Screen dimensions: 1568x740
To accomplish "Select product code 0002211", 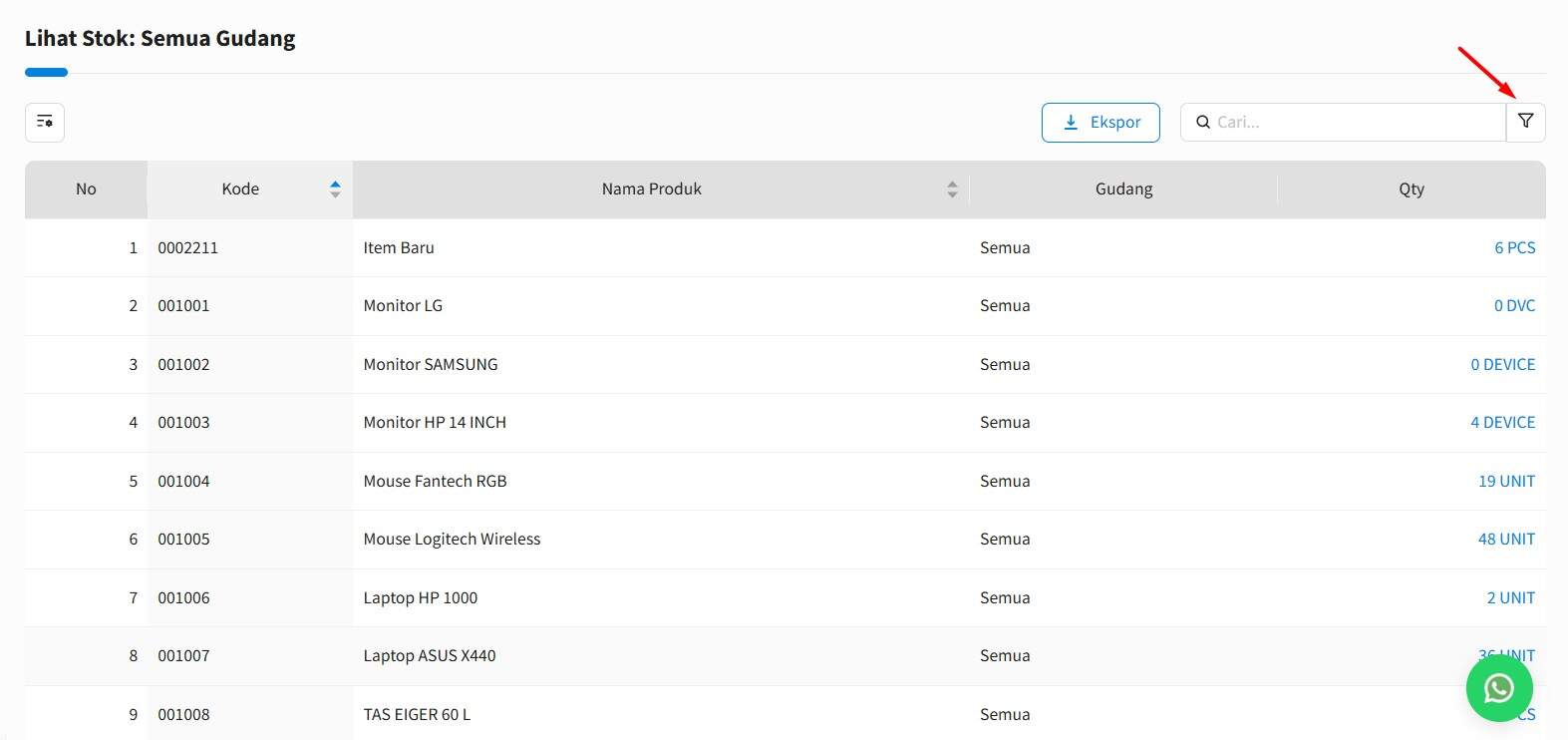I will [x=187, y=247].
